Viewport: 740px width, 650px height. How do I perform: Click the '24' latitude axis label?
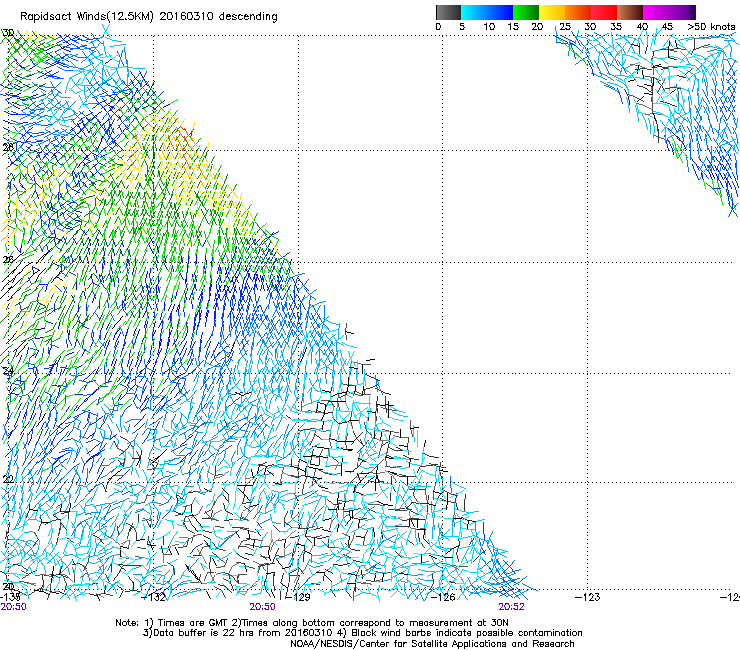(8, 371)
